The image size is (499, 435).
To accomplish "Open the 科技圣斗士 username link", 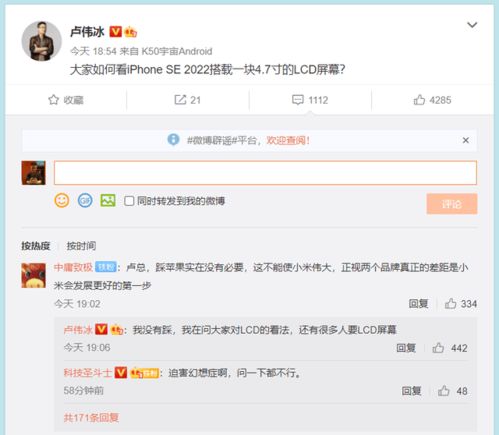I will tap(88, 373).
